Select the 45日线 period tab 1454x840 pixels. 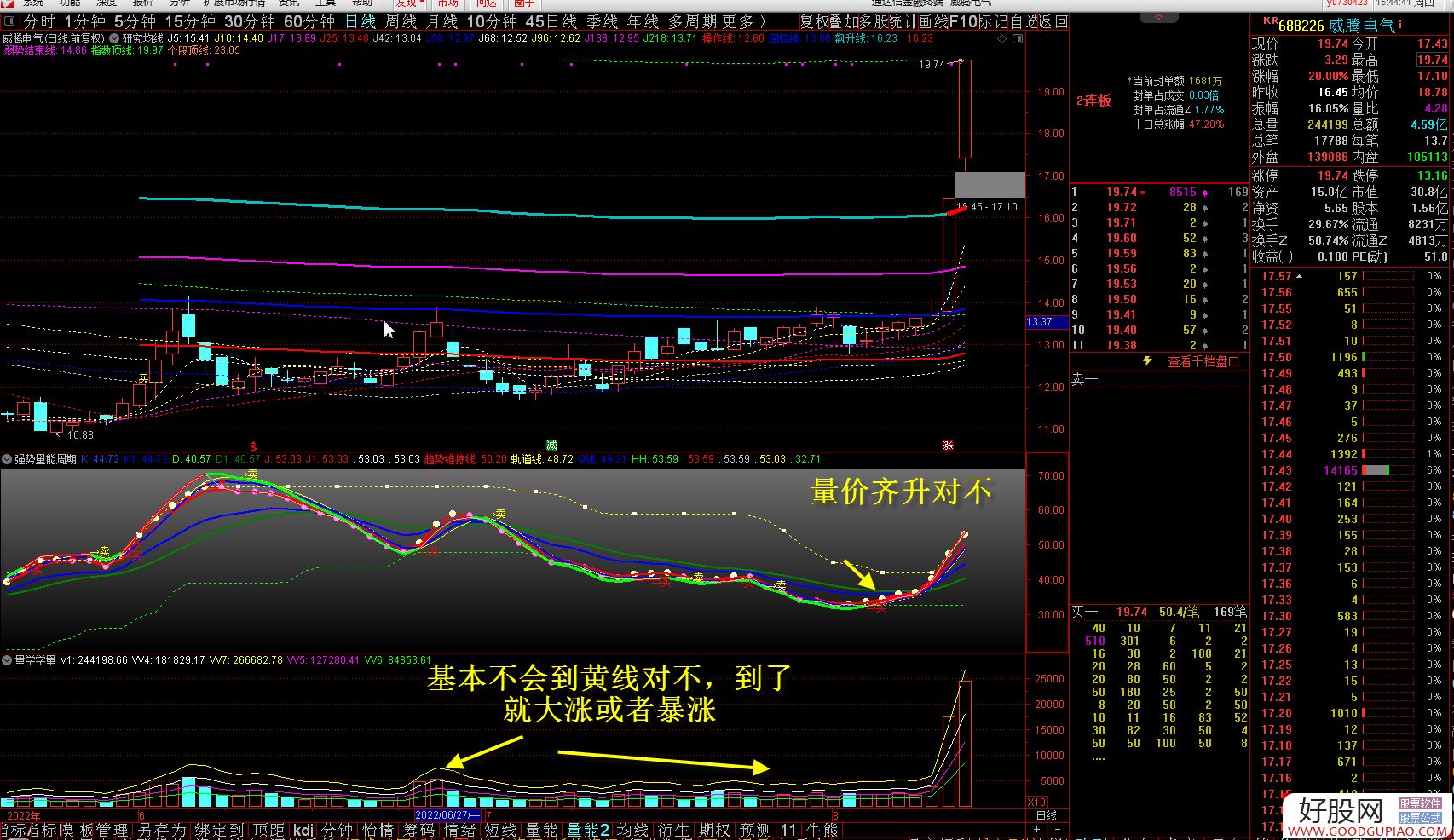point(551,21)
